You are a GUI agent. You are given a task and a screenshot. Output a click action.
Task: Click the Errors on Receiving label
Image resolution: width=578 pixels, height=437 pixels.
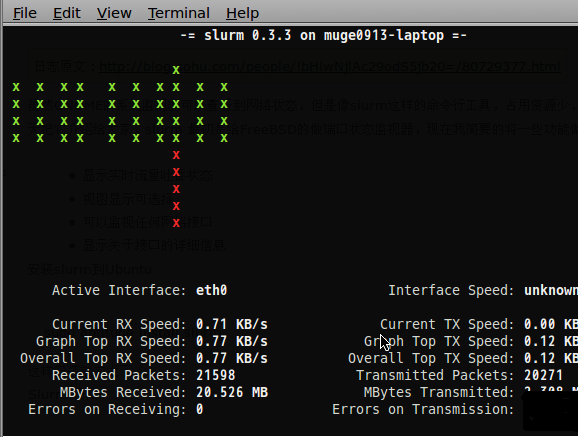(107, 409)
